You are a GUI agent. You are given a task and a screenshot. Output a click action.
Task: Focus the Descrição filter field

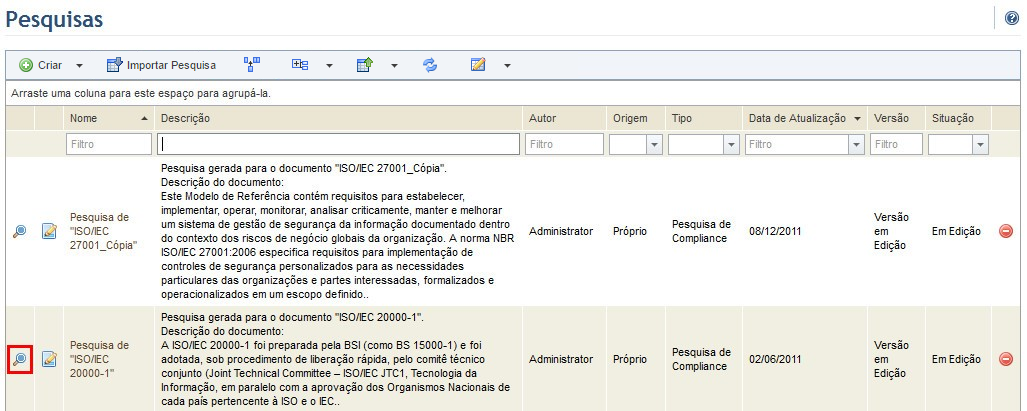tap(339, 144)
